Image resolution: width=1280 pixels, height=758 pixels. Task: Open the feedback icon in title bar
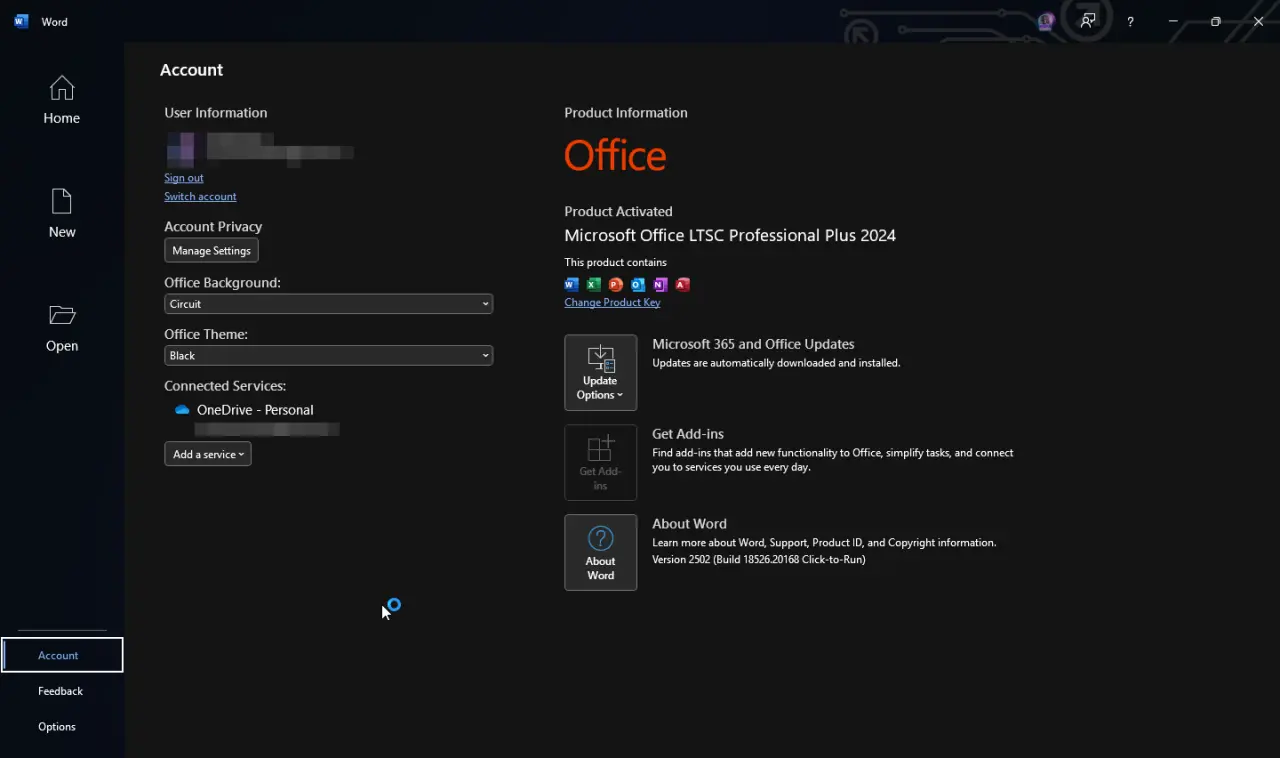[x=1088, y=21]
